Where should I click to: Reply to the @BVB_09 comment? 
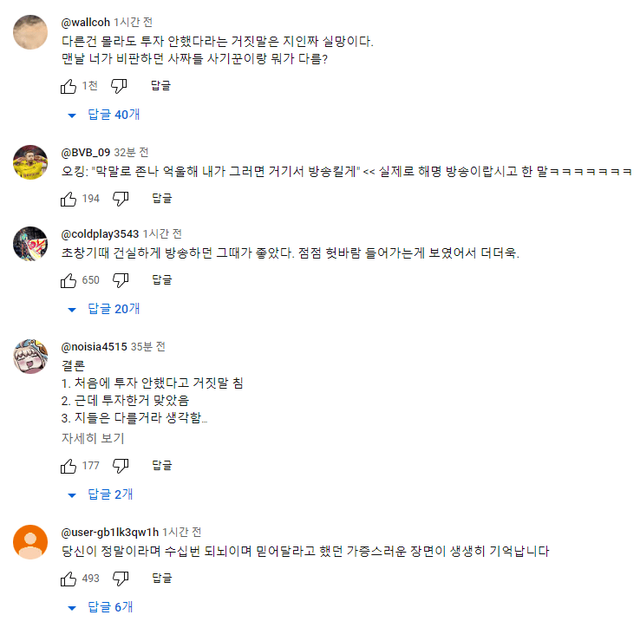click(x=161, y=199)
